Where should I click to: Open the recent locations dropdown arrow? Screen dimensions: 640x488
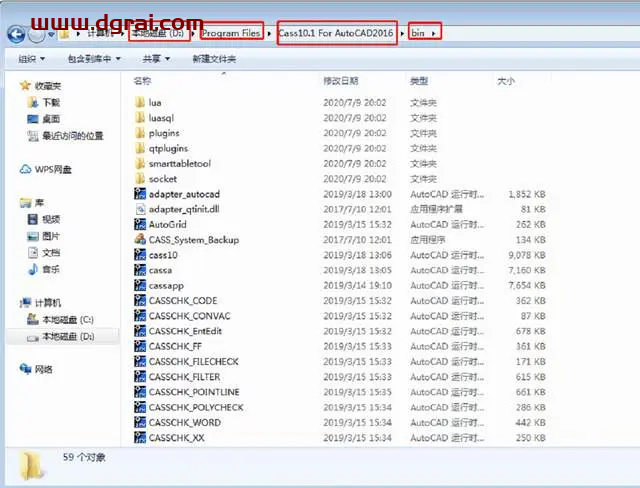click(51, 35)
